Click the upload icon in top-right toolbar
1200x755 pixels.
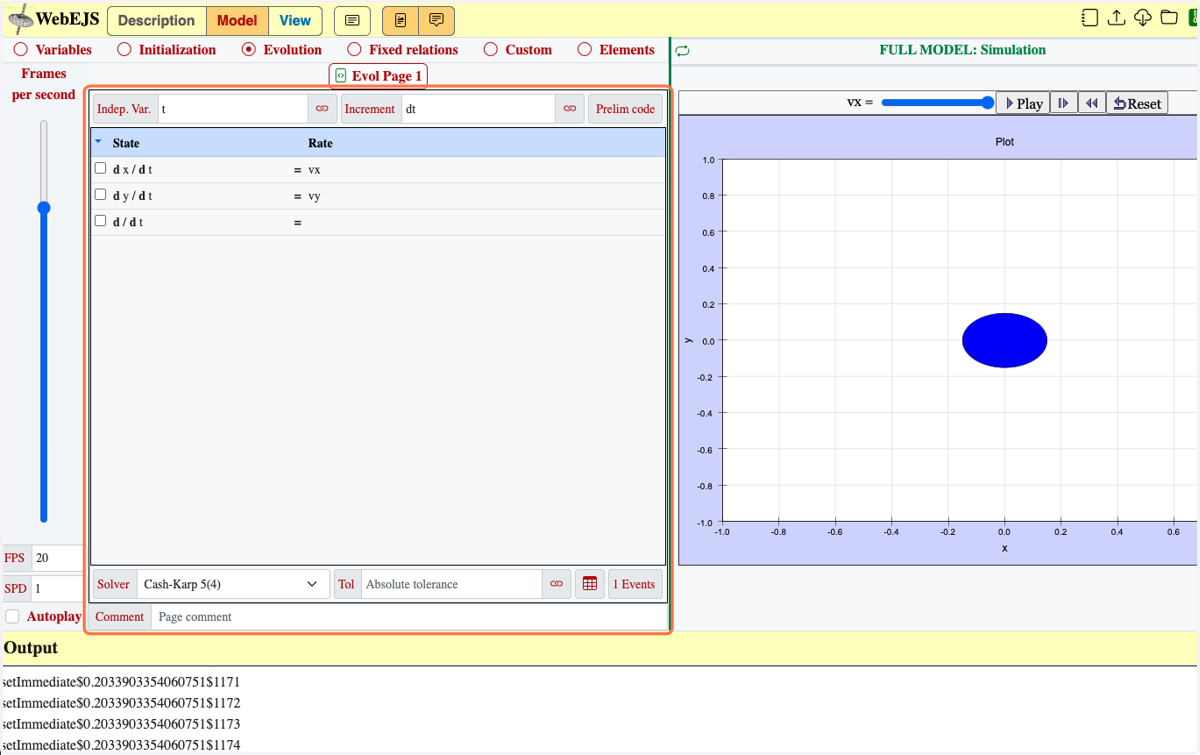(x=1116, y=18)
